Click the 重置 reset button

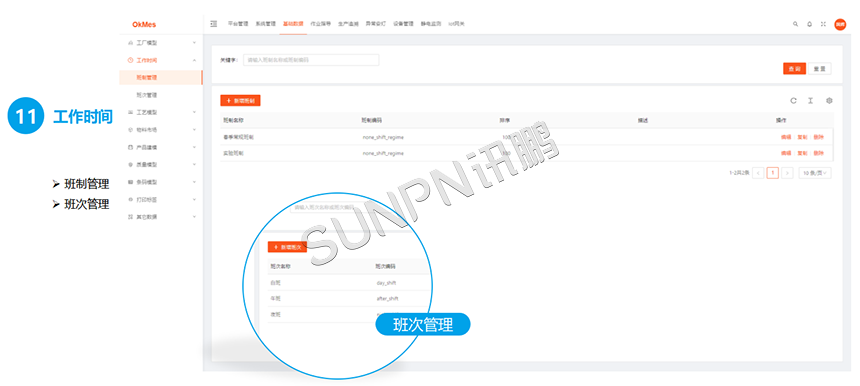820,69
